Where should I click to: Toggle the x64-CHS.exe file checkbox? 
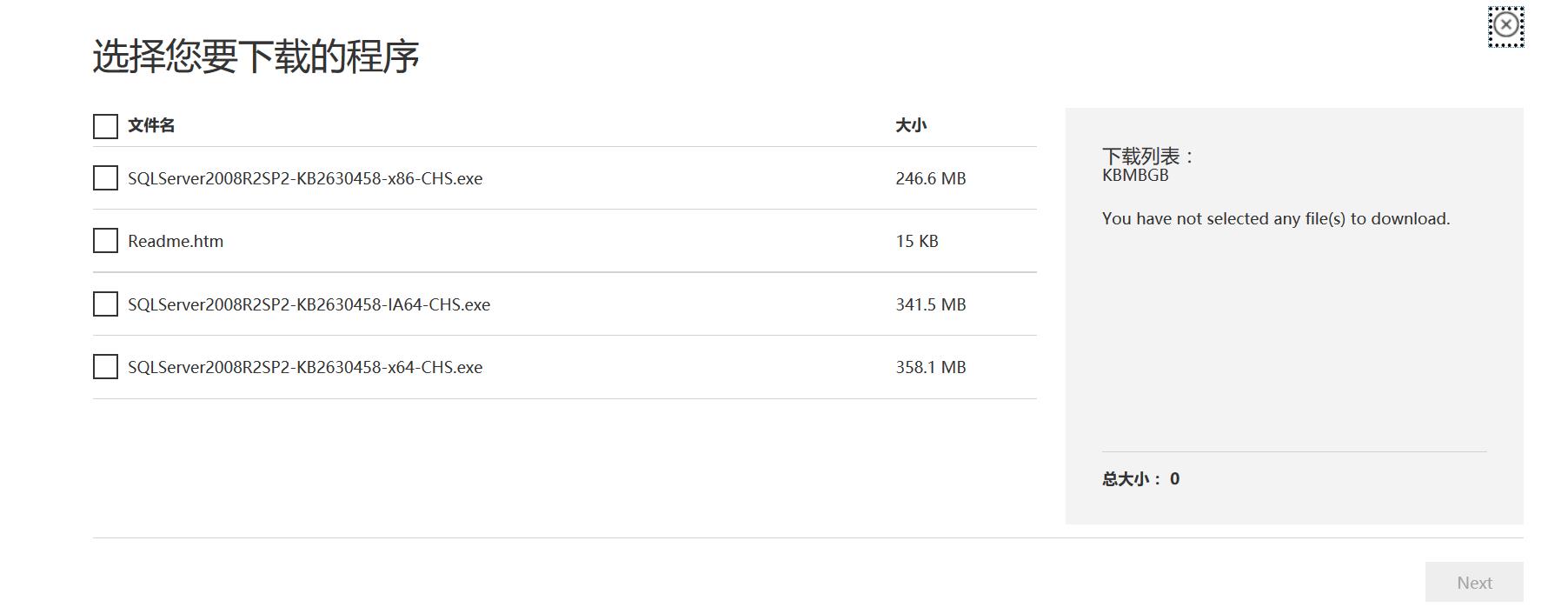point(105,367)
